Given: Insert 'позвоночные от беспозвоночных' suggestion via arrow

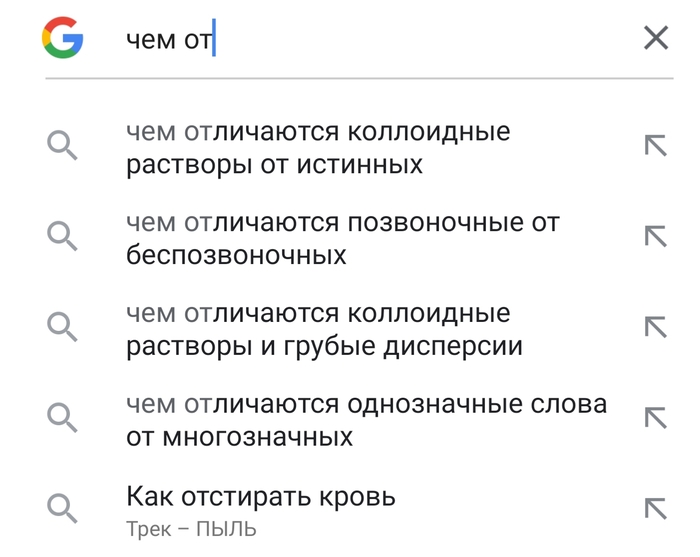Looking at the screenshot, I should pyautogui.click(x=655, y=237).
